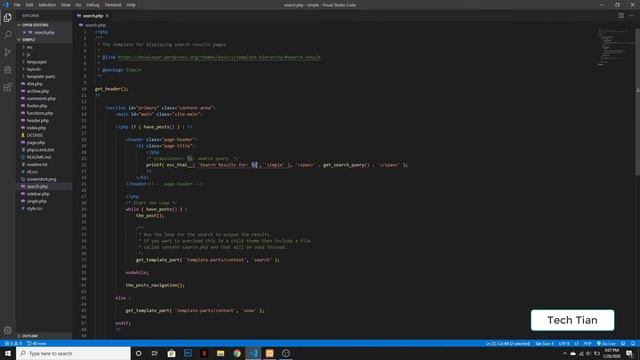Click the Windows taskbar search box
Screen dimensions: 640x360
coord(73,353)
